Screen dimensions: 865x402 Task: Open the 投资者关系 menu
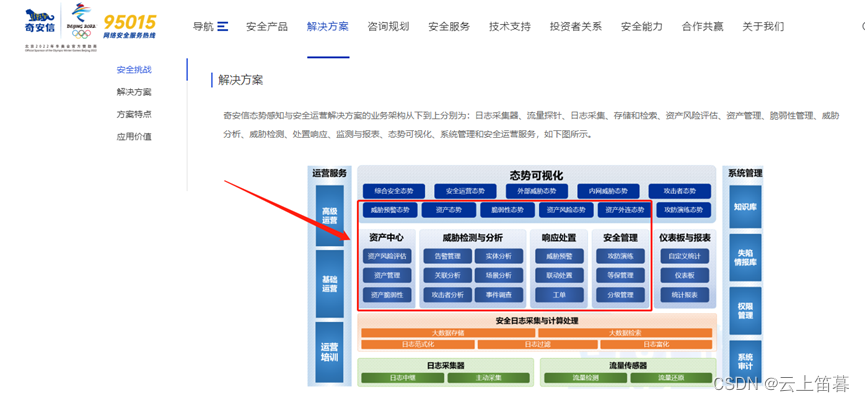click(x=576, y=26)
